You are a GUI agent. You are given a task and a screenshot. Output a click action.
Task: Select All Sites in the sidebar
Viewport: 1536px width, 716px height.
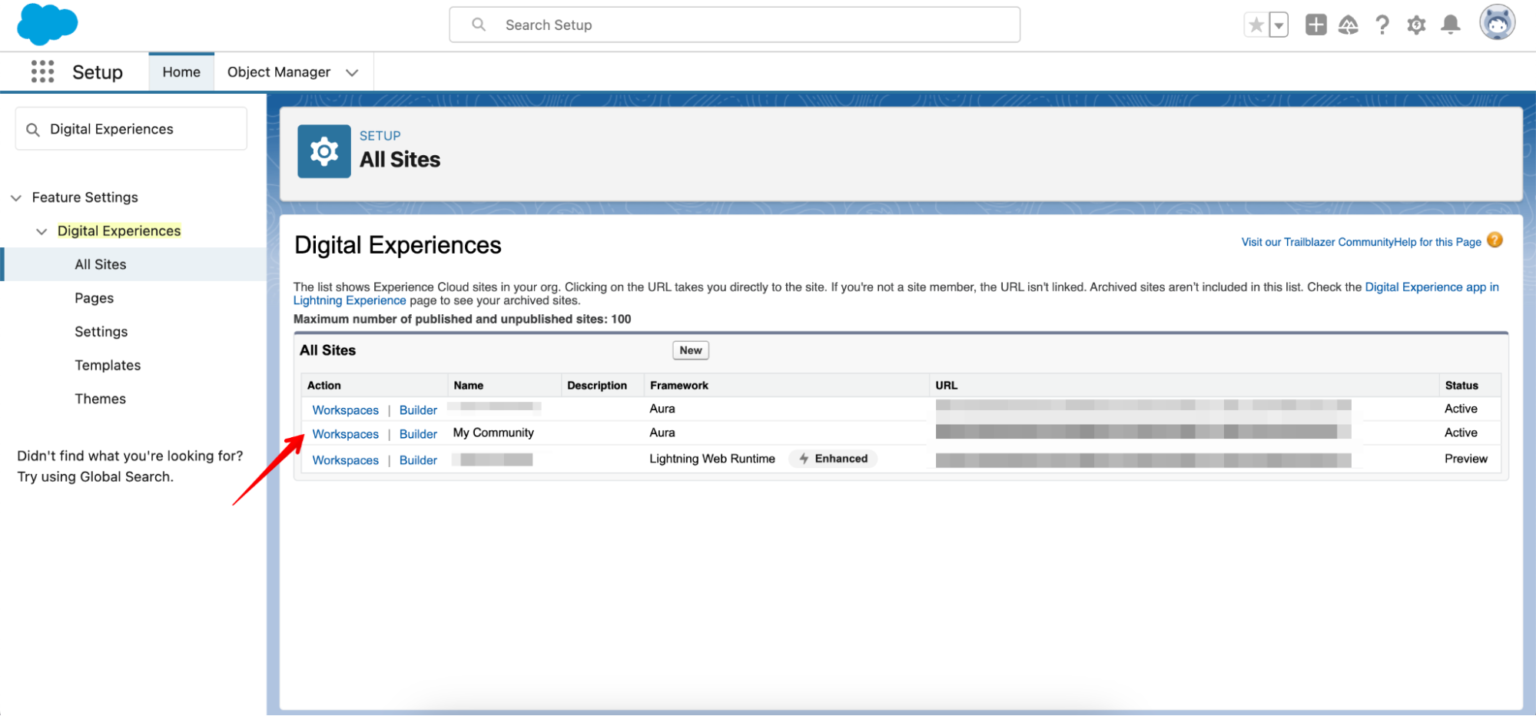[100, 264]
